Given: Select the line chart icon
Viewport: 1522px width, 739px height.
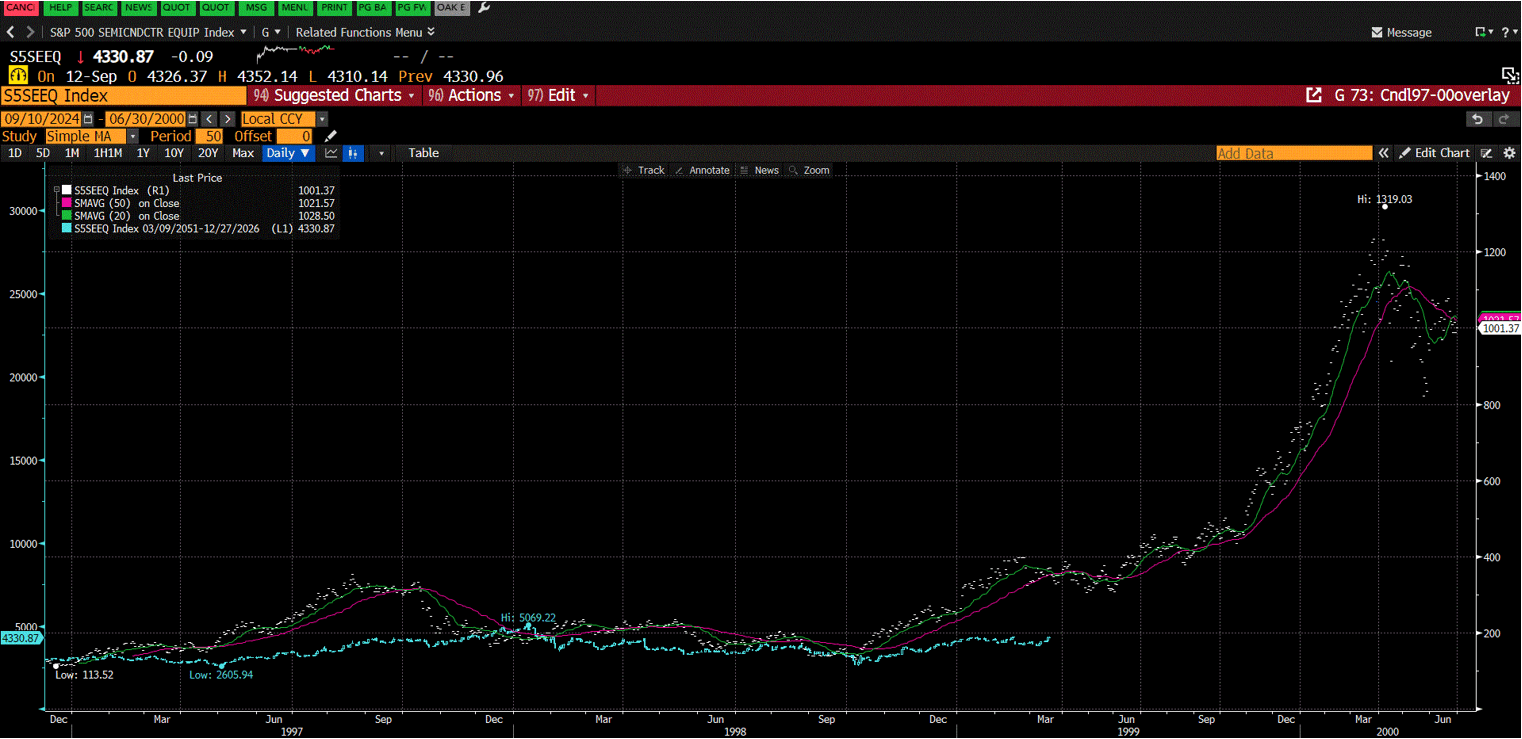Looking at the screenshot, I should 330,153.
